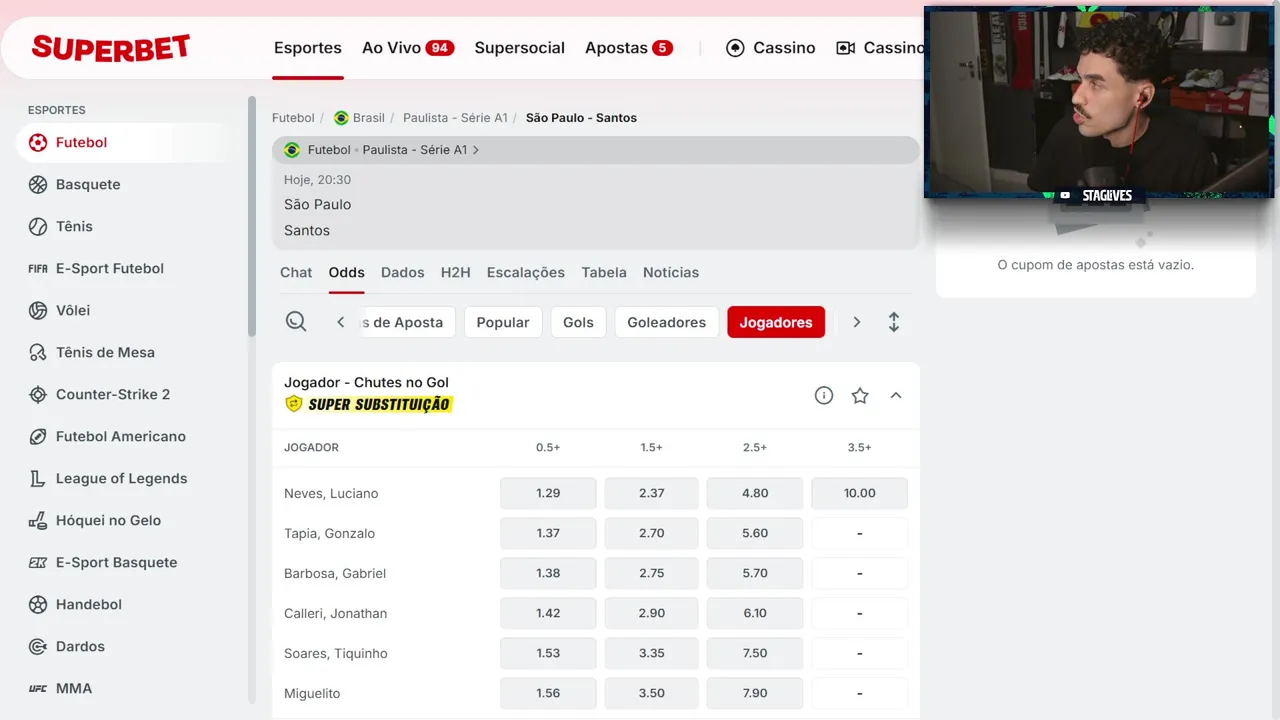Switch to the H2H tab
The height and width of the screenshot is (720, 1280).
[456, 272]
